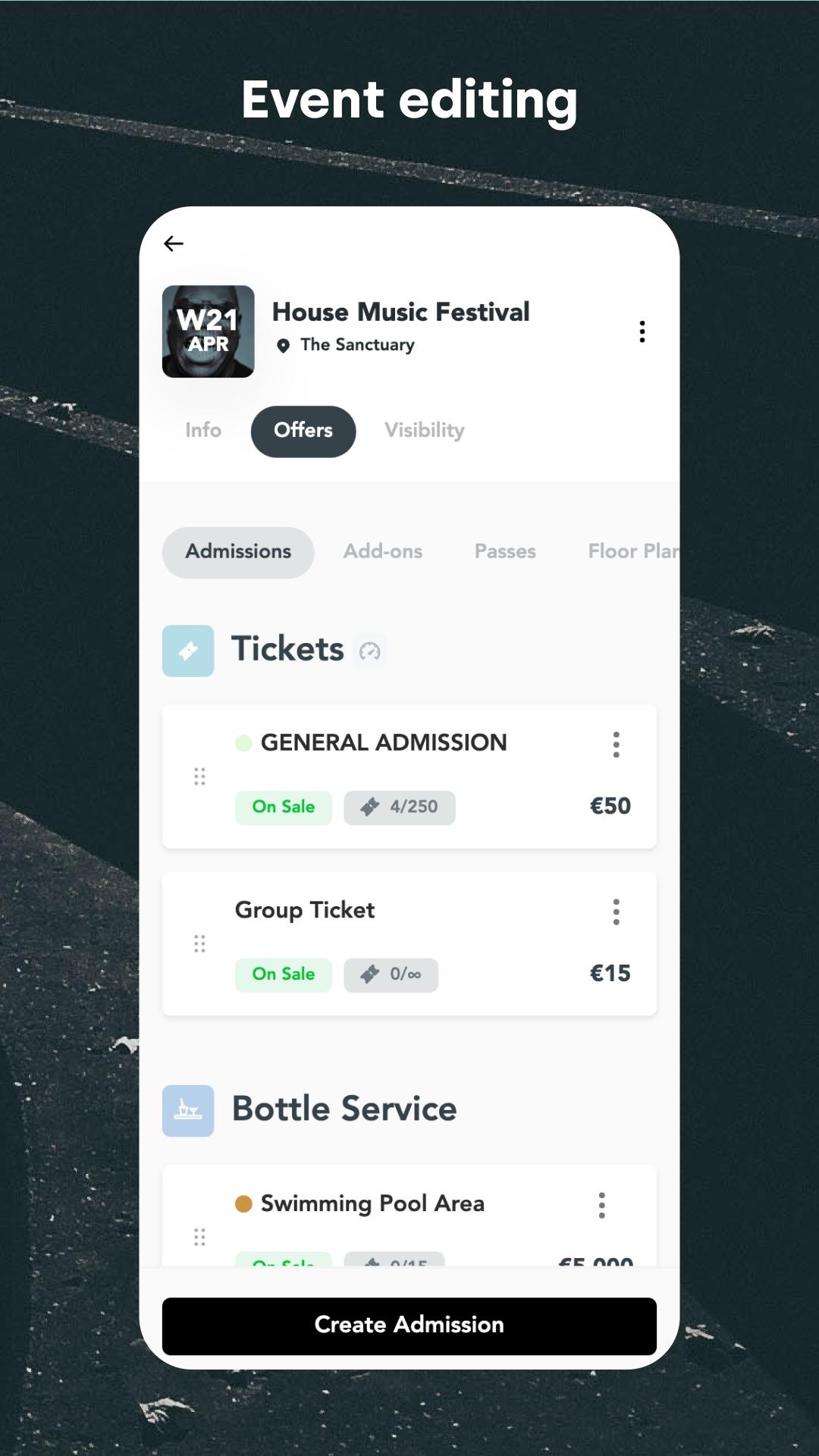The height and width of the screenshot is (1456, 819).
Task: Grab the Group Ticket reorder handle
Action: pyautogui.click(x=199, y=944)
